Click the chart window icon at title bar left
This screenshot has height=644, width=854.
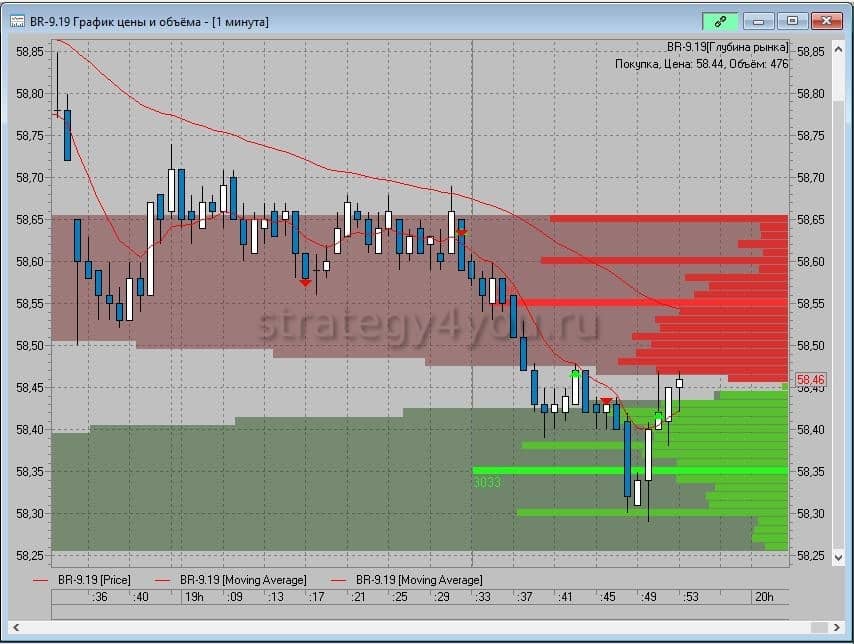pos(16,20)
